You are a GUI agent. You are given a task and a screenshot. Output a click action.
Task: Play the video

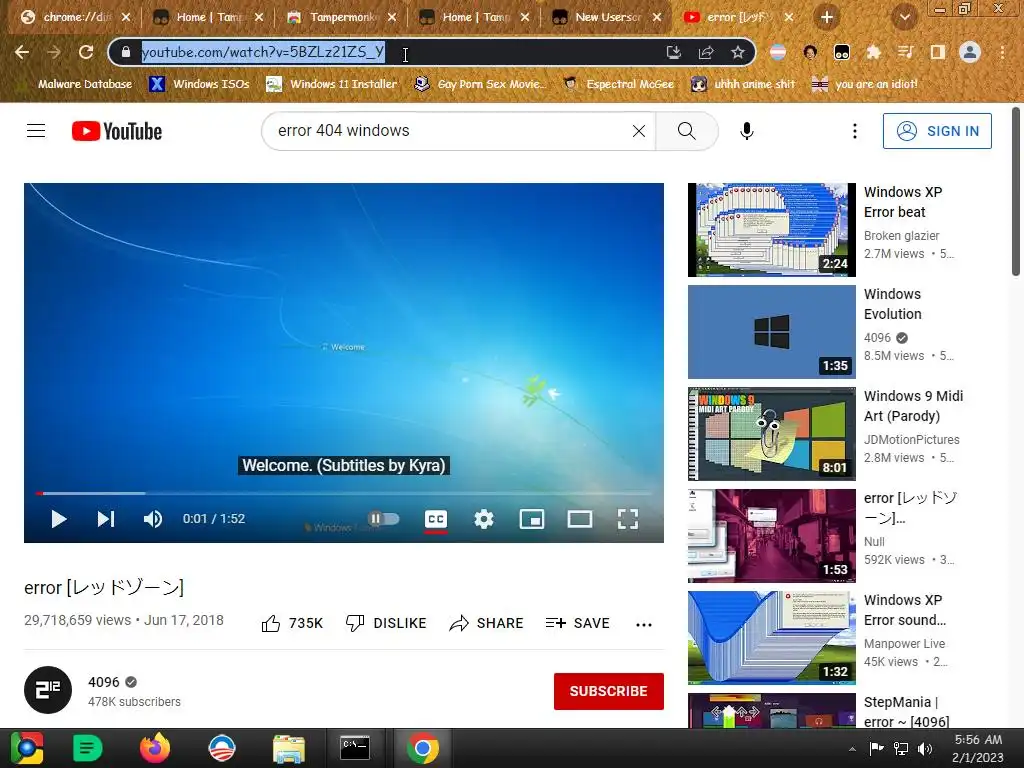click(59, 519)
